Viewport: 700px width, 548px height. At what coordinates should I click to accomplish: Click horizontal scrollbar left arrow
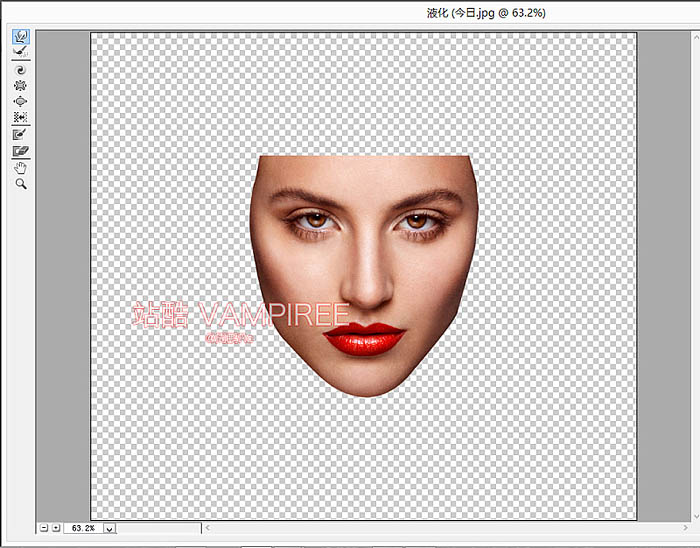[208, 528]
